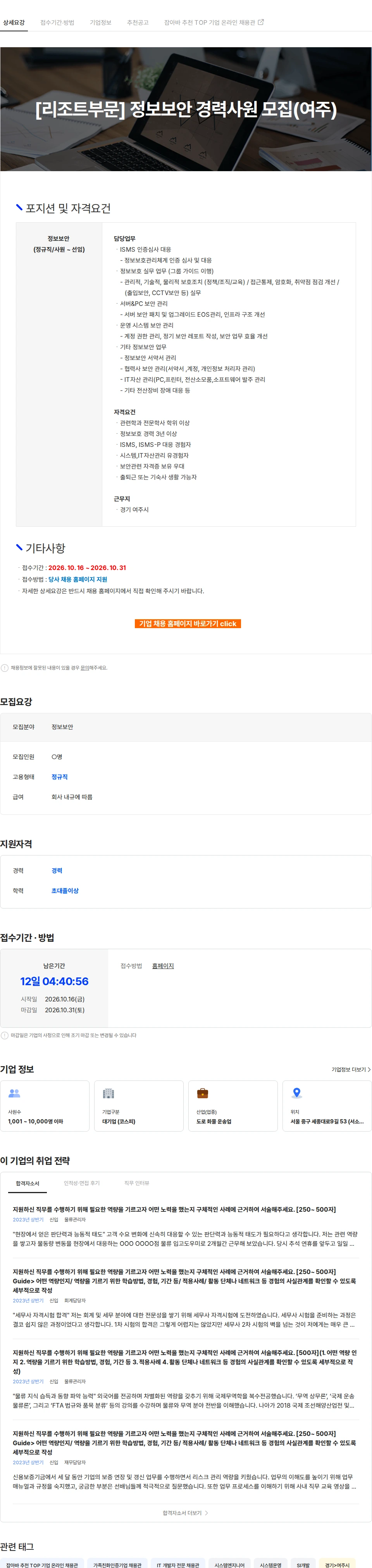Click the remaining time countdown 12일 04:40:56
Screen dimensions: 372x1568
click(x=54, y=981)
